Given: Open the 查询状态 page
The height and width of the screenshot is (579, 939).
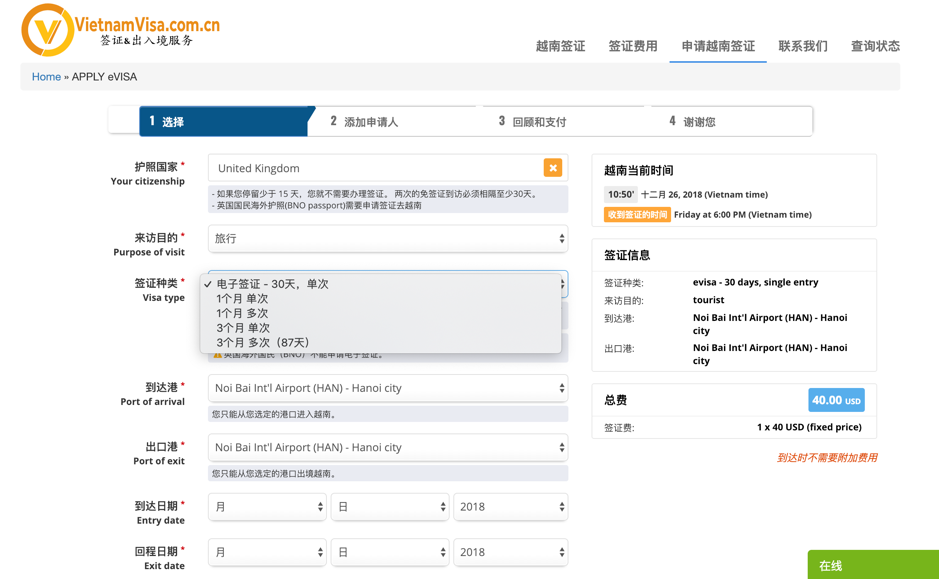Looking at the screenshot, I should (875, 46).
